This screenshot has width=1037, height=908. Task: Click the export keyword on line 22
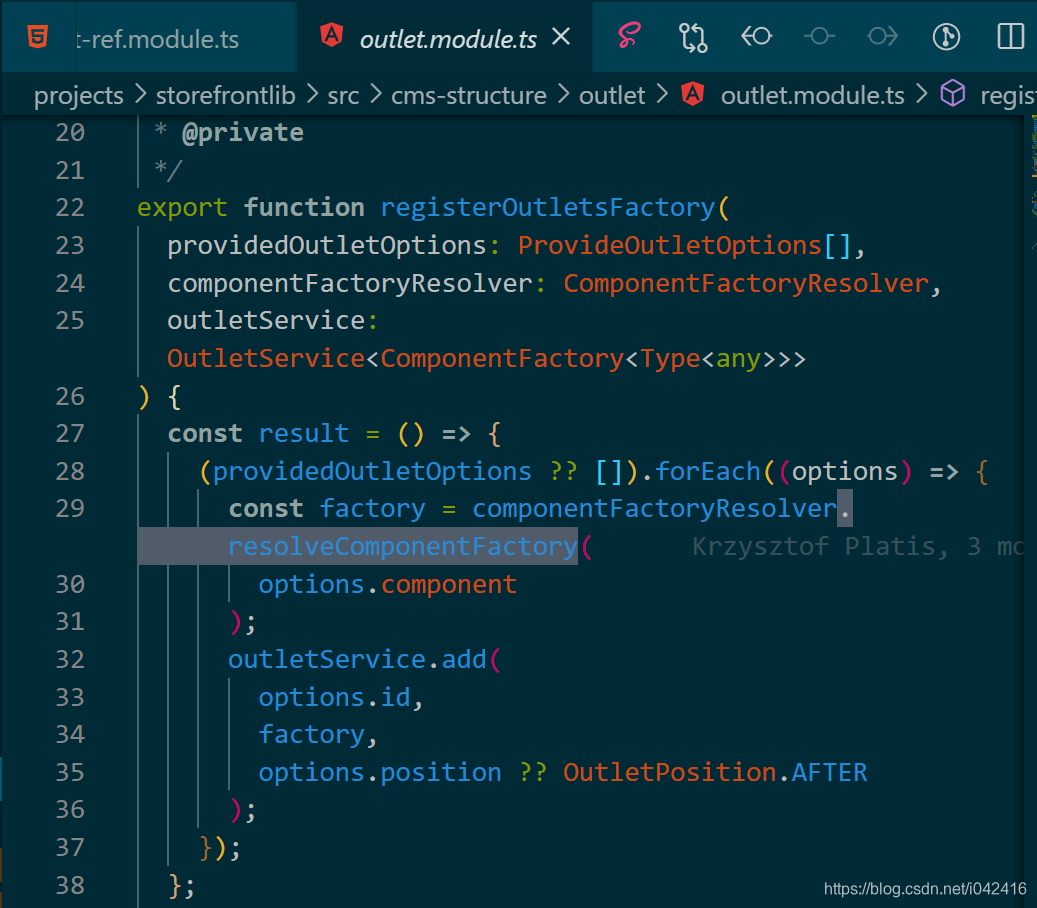pos(182,208)
